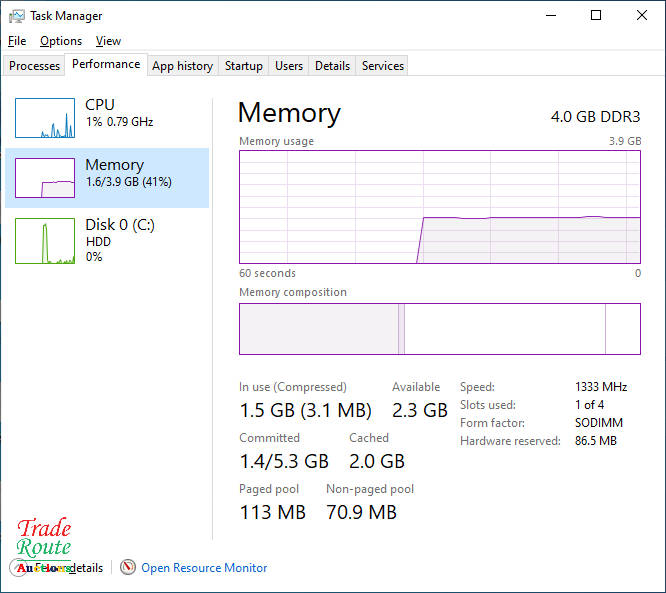Show the Services tab

[383, 66]
